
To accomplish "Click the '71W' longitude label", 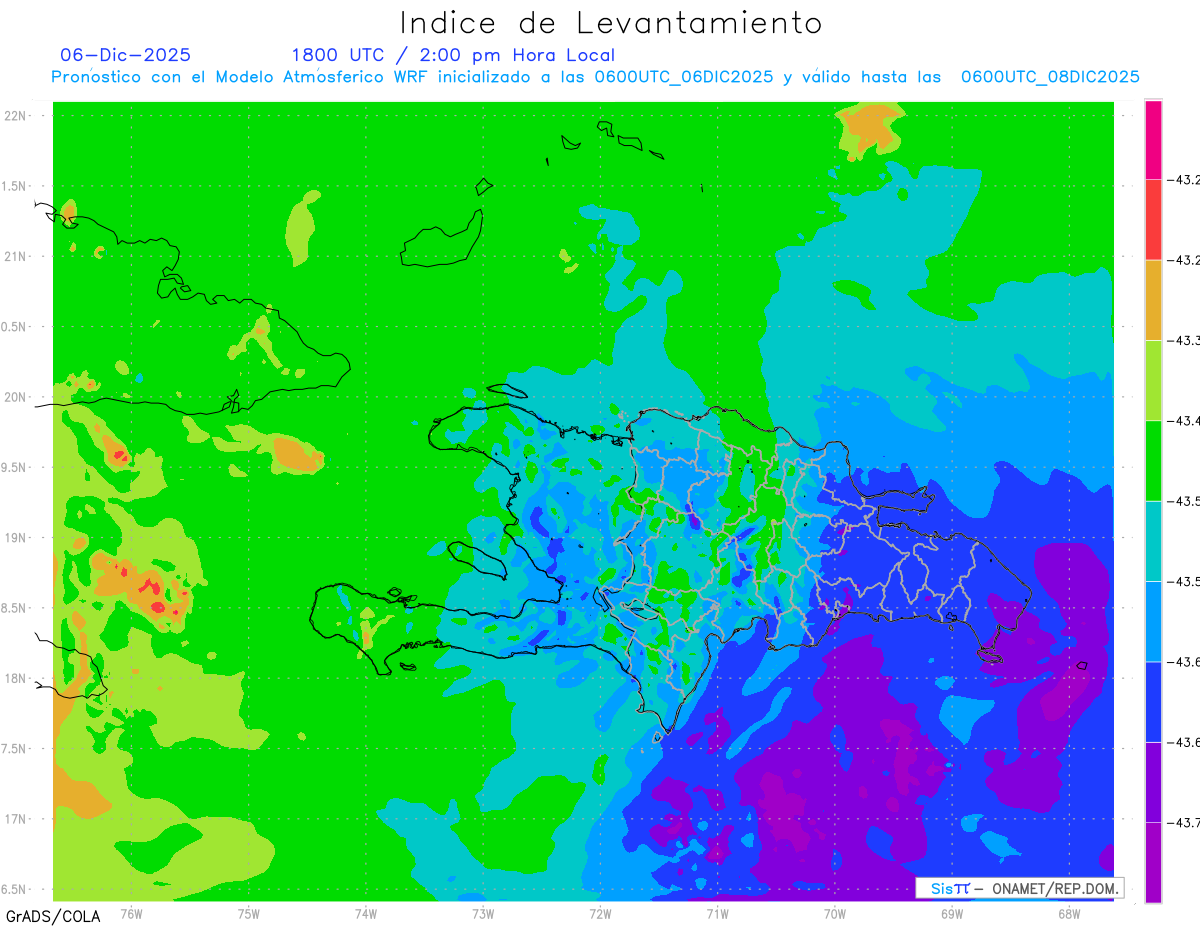I will coord(717,913).
